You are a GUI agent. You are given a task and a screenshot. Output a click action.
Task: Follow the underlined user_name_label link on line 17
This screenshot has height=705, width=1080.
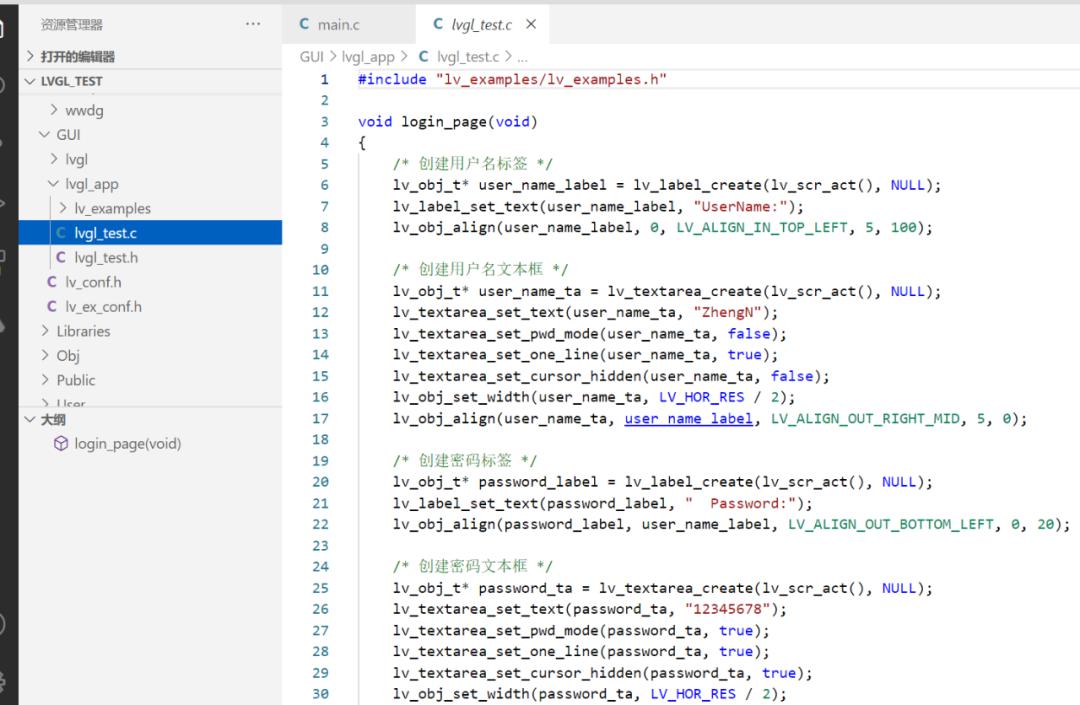point(688,419)
